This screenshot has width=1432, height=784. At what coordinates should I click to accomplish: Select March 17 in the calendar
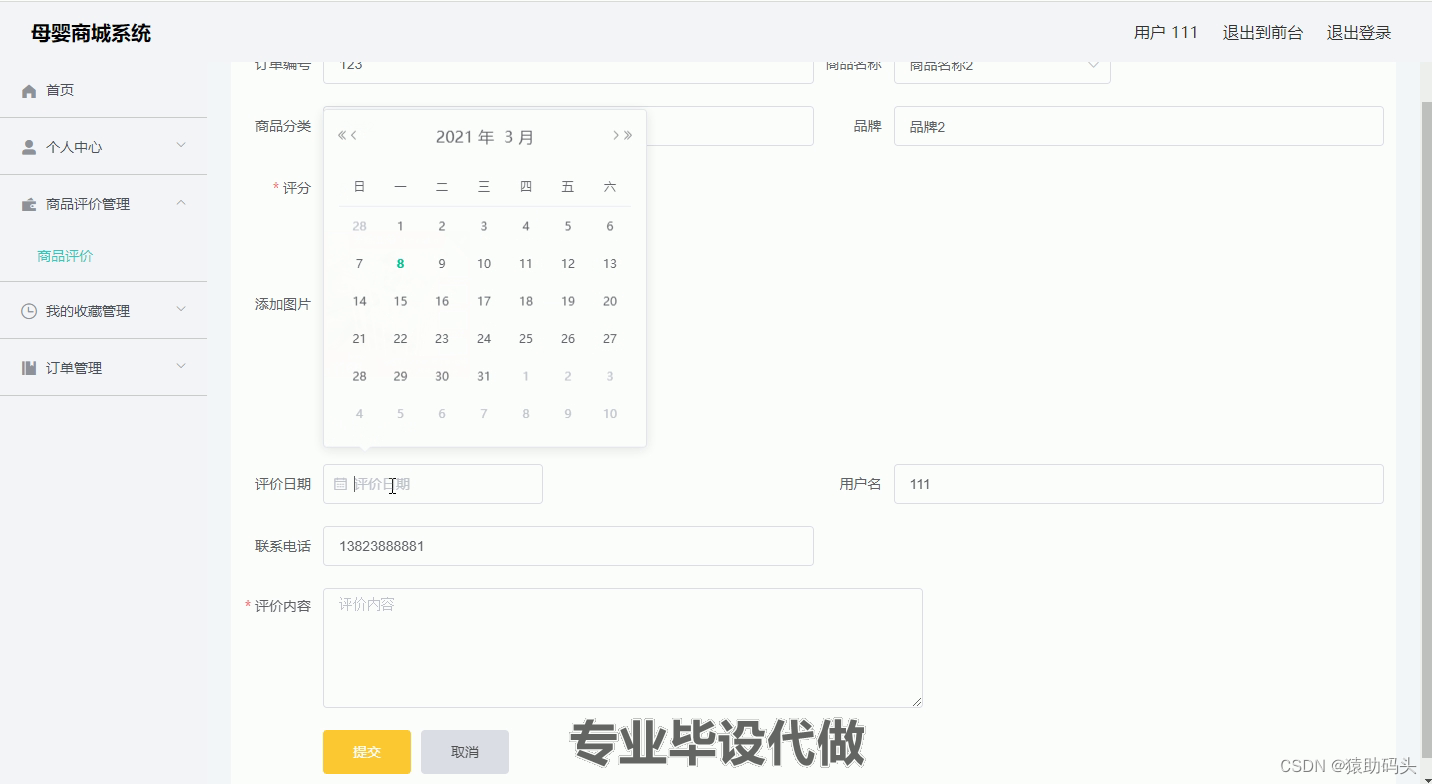tap(484, 301)
